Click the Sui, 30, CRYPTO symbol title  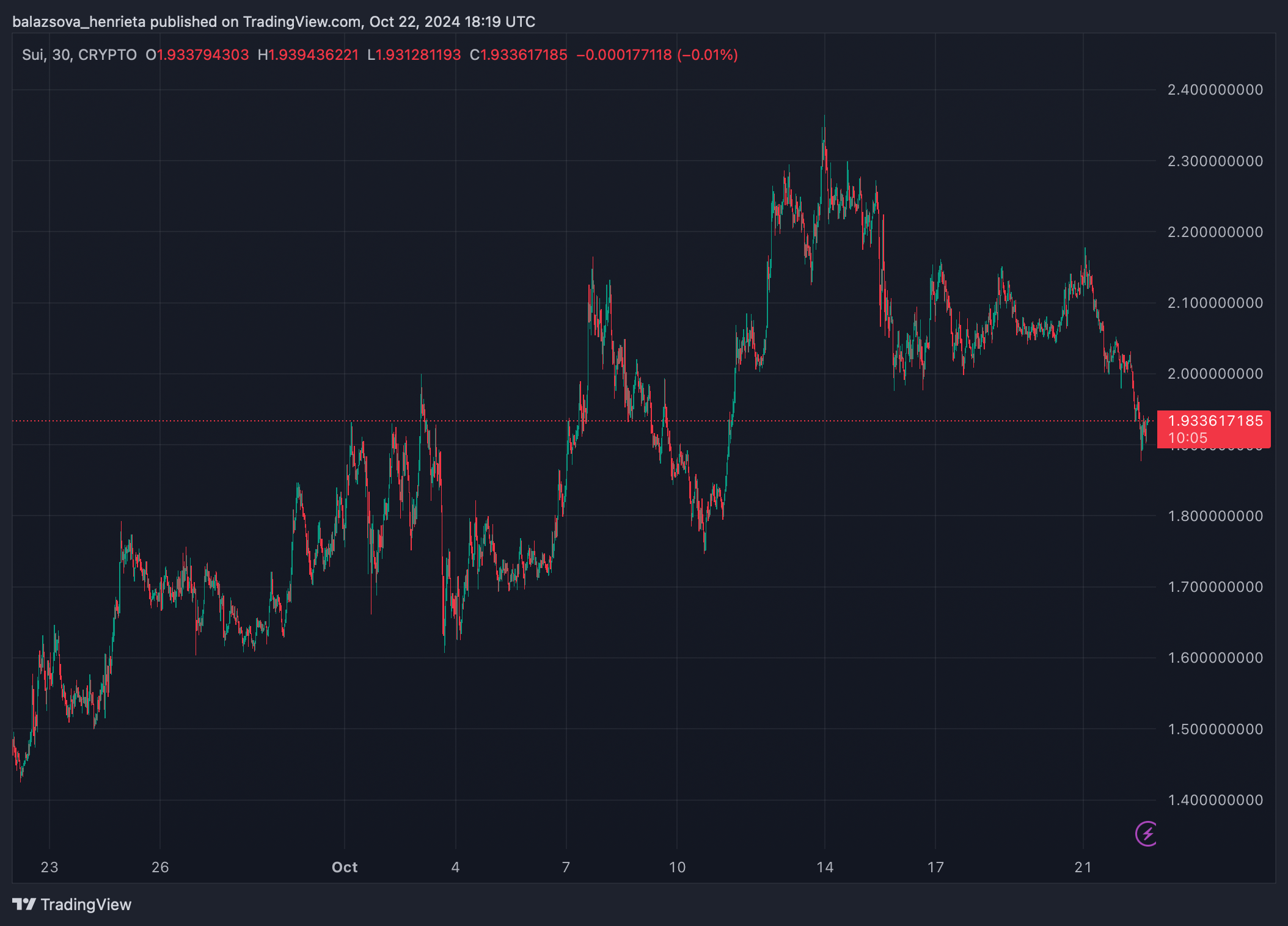coord(79,55)
